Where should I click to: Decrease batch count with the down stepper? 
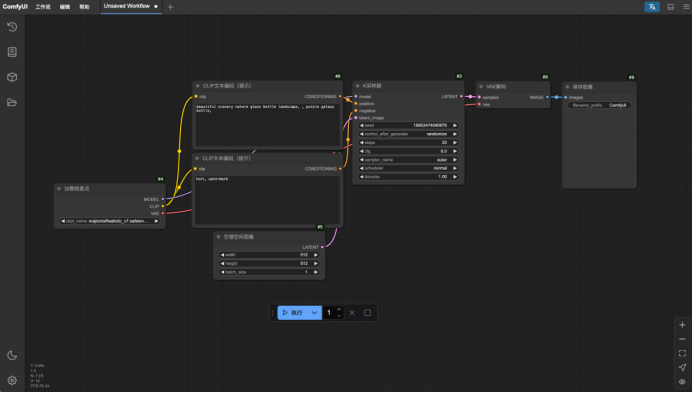click(339, 316)
